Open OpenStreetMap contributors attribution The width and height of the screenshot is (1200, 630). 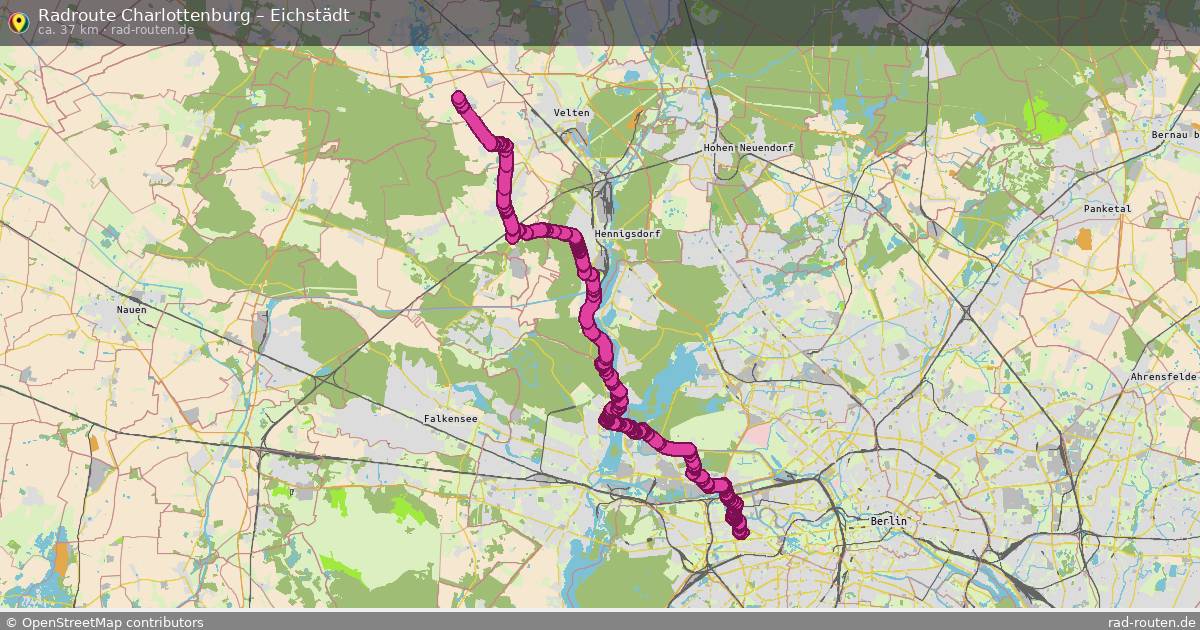tap(104, 622)
